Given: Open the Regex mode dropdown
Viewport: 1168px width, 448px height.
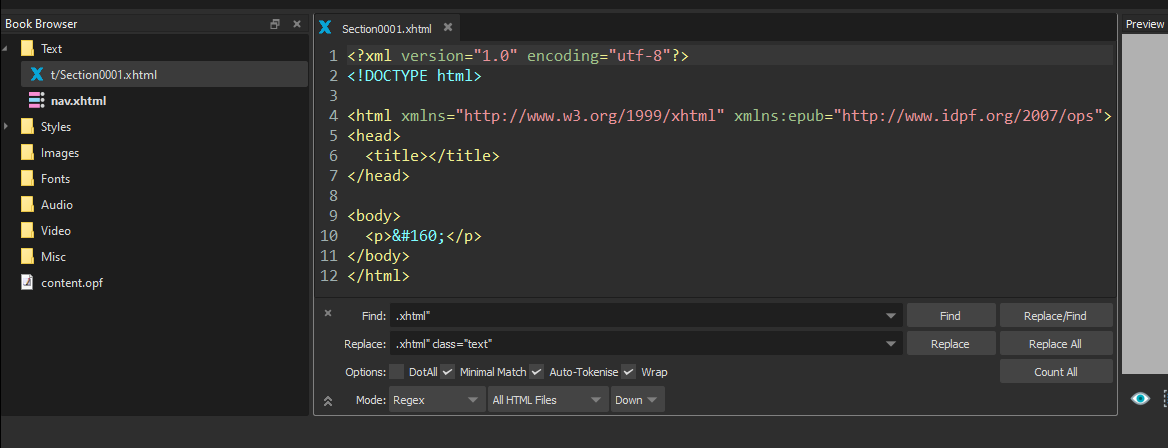Looking at the screenshot, I should (x=436, y=400).
